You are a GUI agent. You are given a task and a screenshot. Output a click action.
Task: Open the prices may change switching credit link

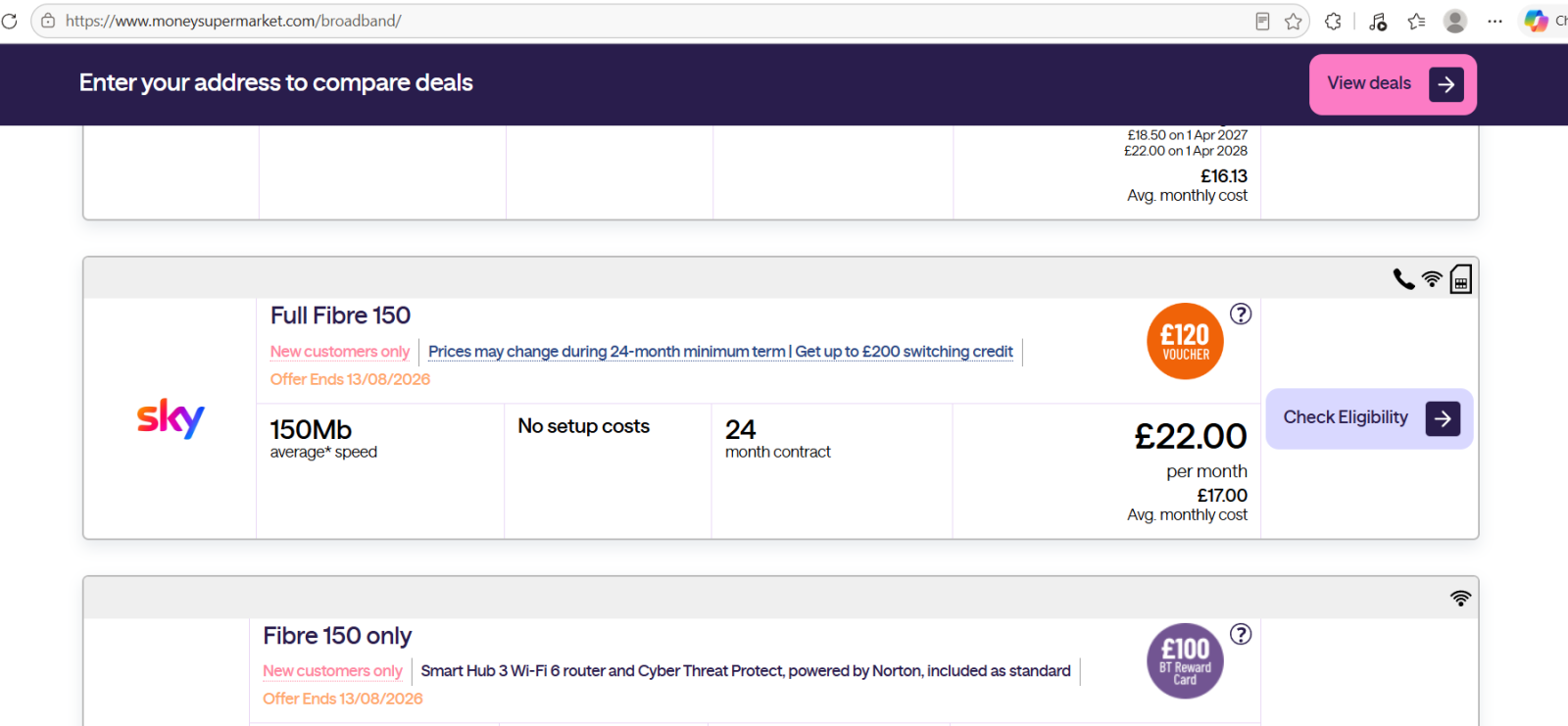coord(720,352)
